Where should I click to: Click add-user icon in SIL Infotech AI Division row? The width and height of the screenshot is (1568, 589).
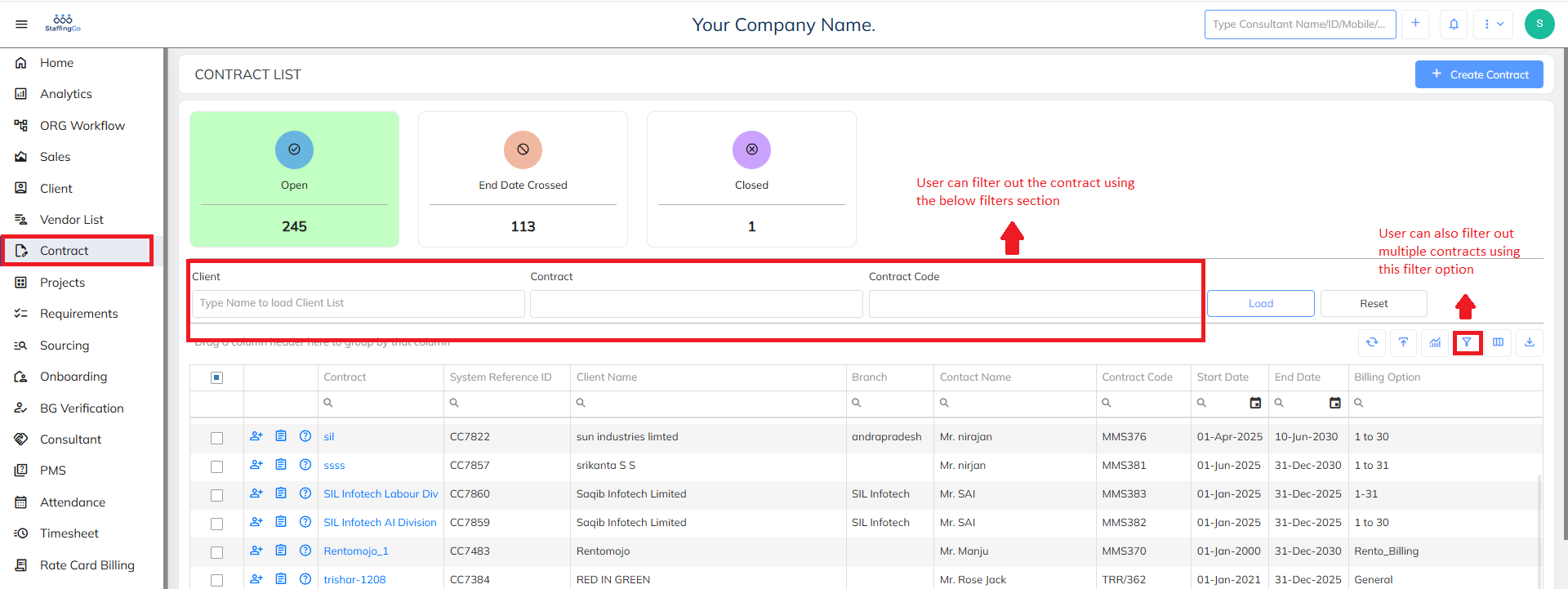(256, 522)
